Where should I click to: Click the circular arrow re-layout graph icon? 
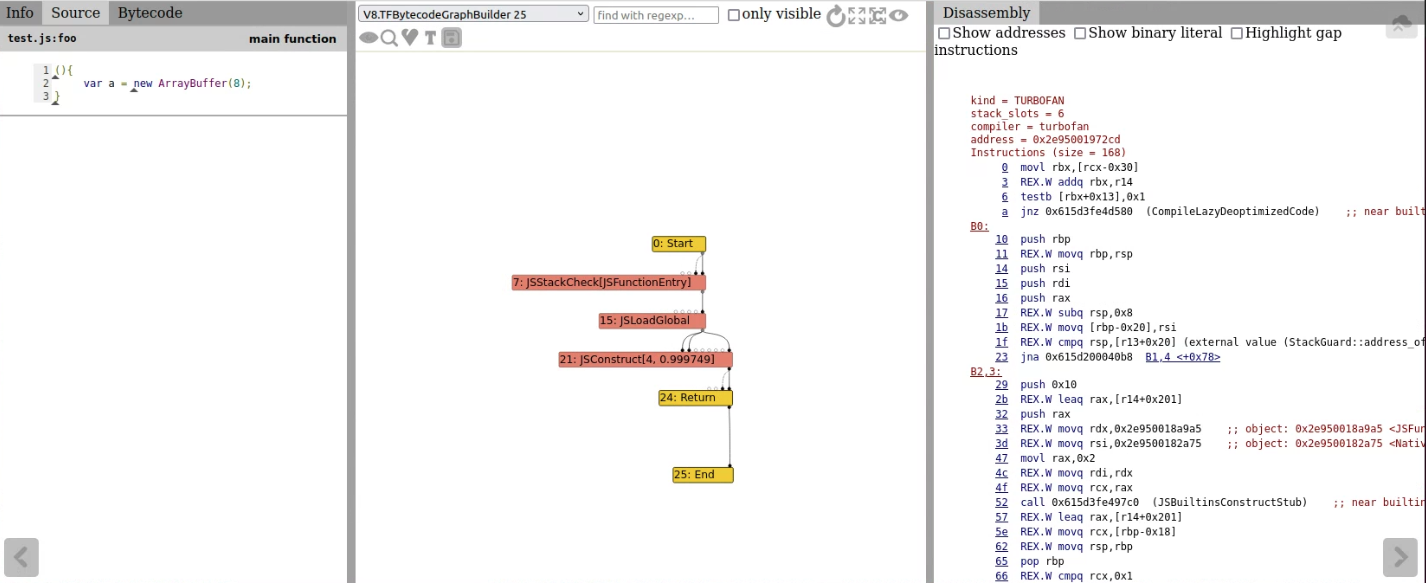(836, 15)
